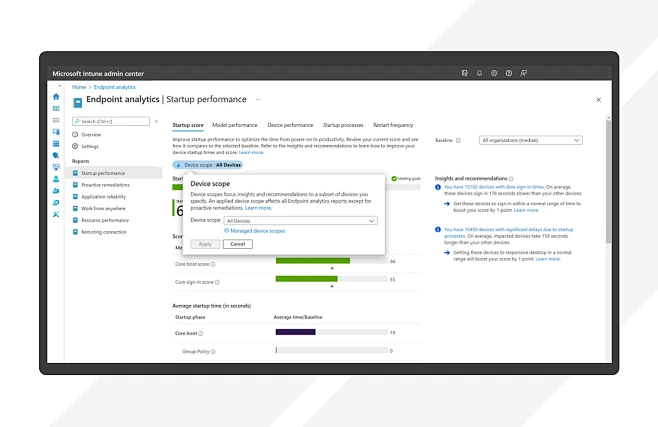Image resolution: width=658 pixels, height=427 pixels.
Task: Open the Reports monitor icon in left rail
Action: (56, 167)
